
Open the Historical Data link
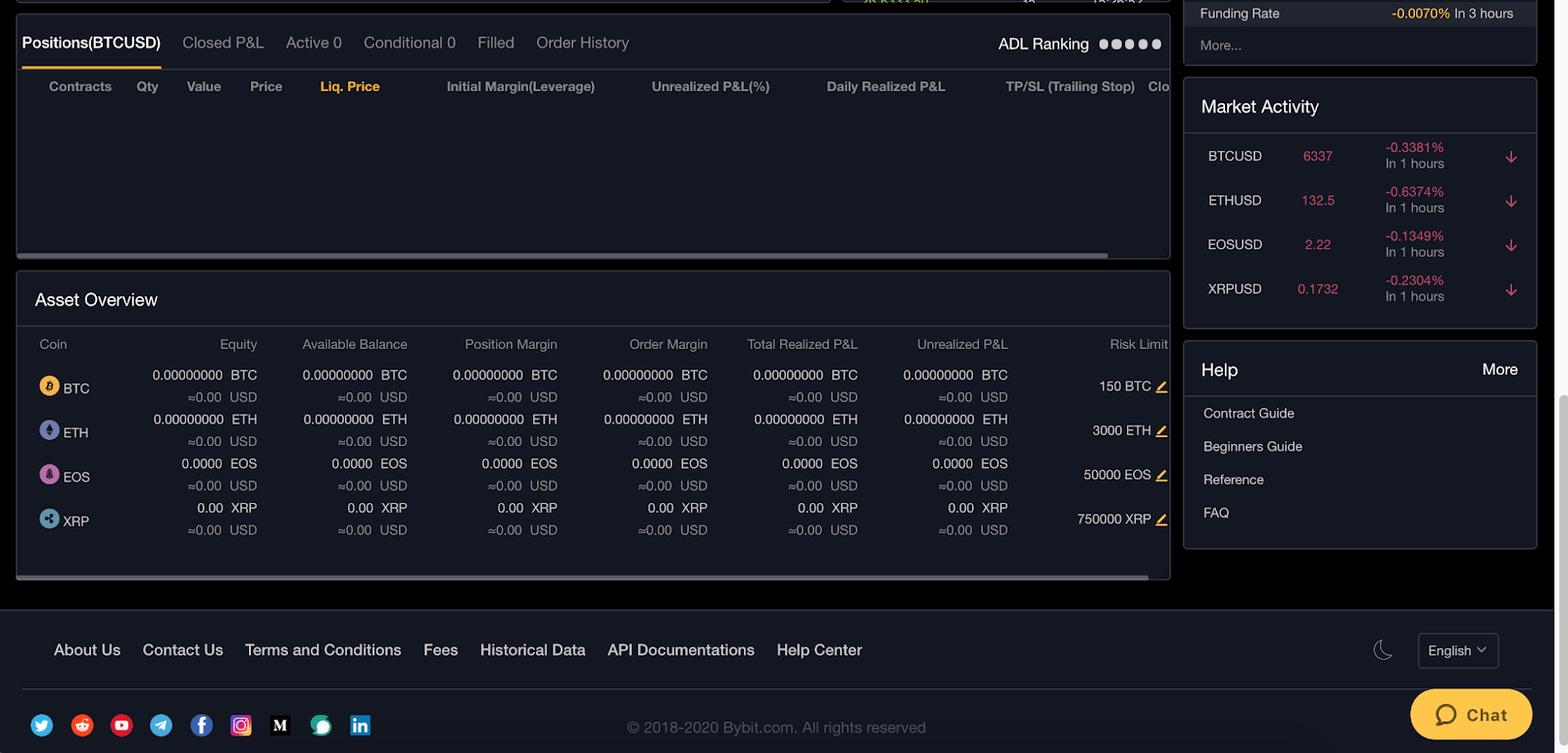click(533, 650)
